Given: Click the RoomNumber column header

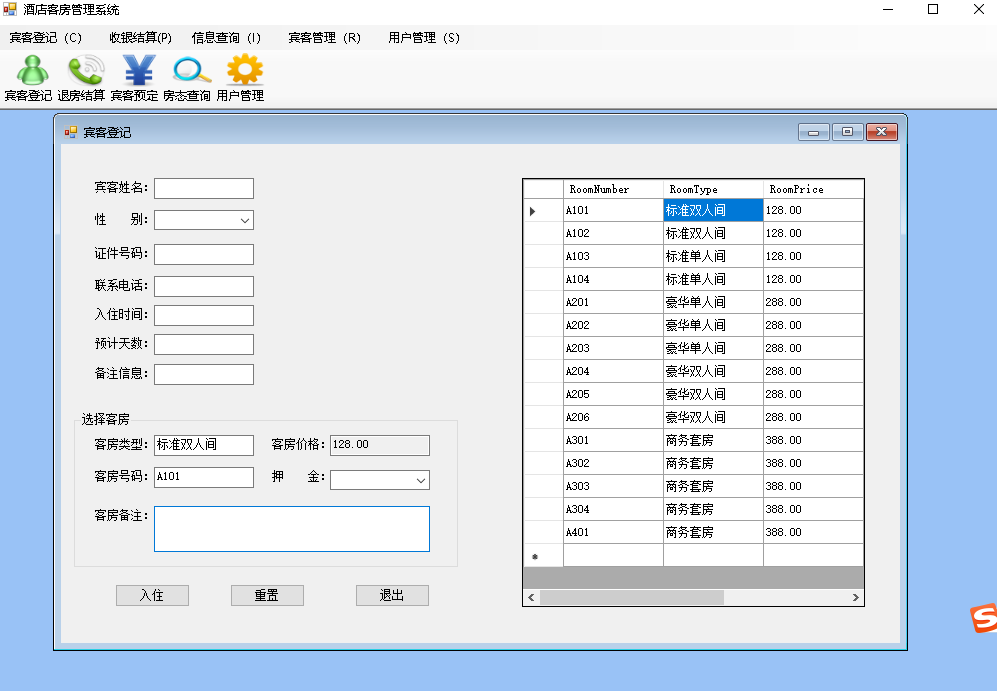Looking at the screenshot, I should 614,189.
